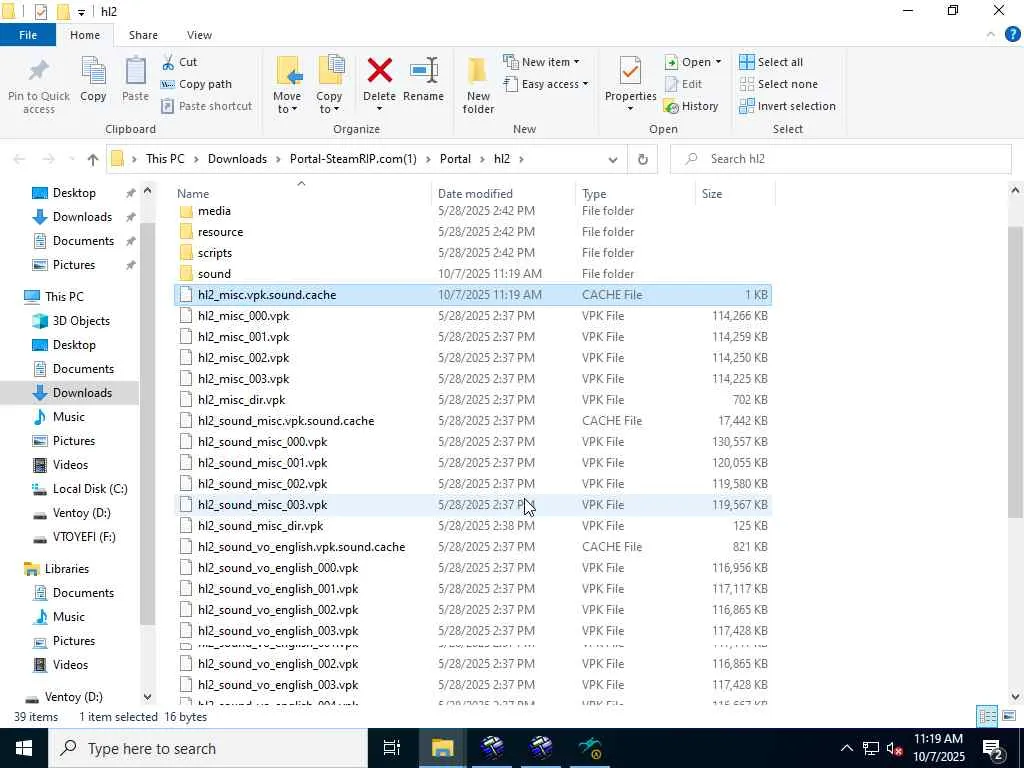This screenshot has width=1024, height=768.
Task: Open the notification center icon
Action: (993, 748)
